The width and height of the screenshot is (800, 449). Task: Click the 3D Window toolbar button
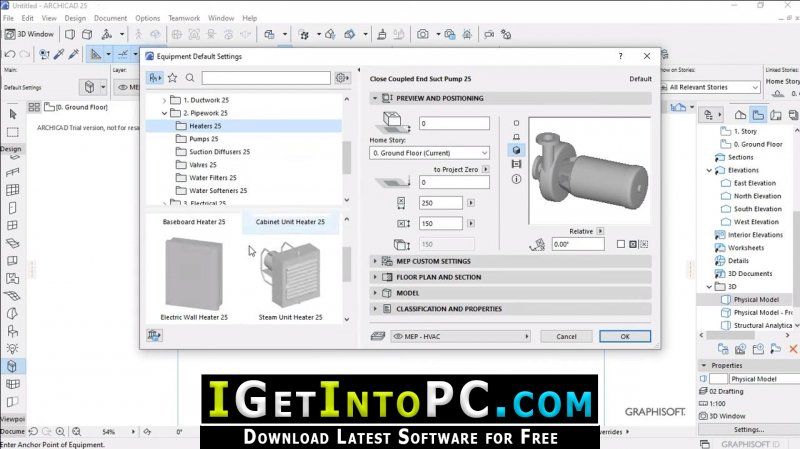point(30,34)
